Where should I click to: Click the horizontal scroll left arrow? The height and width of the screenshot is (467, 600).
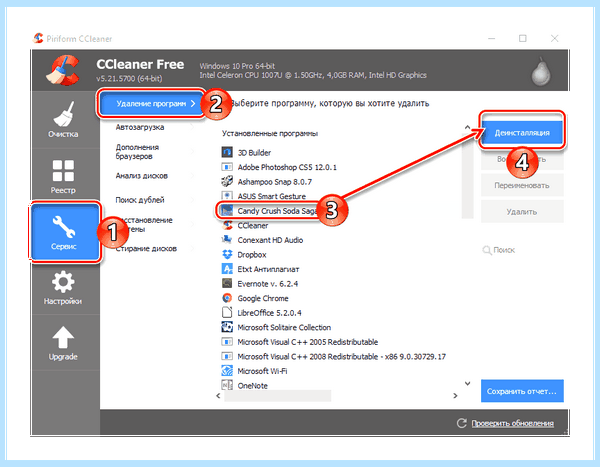pos(218,396)
